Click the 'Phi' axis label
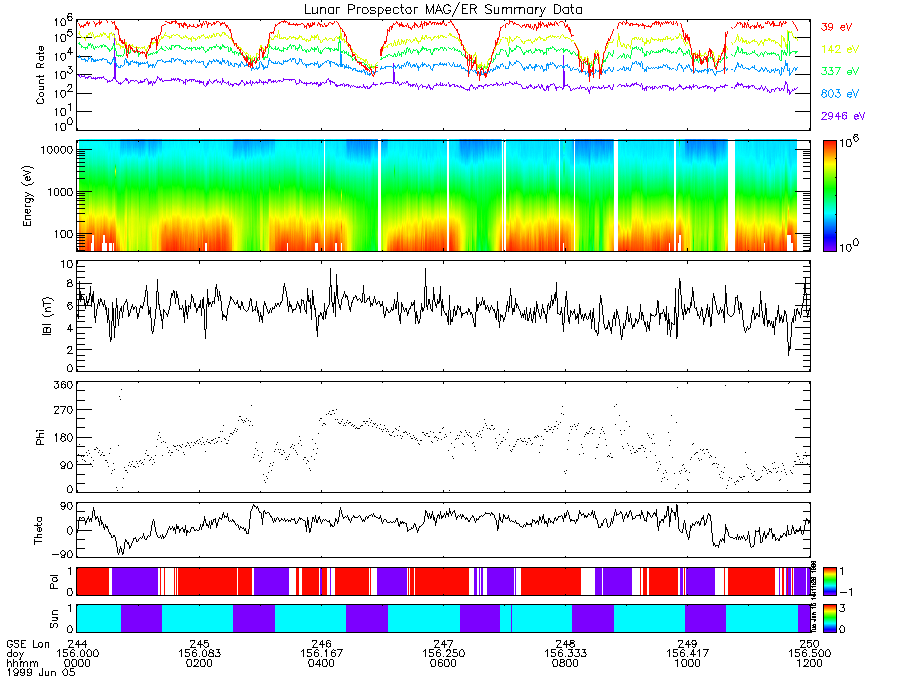The height and width of the screenshot is (700, 900). pyautogui.click(x=40, y=437)
